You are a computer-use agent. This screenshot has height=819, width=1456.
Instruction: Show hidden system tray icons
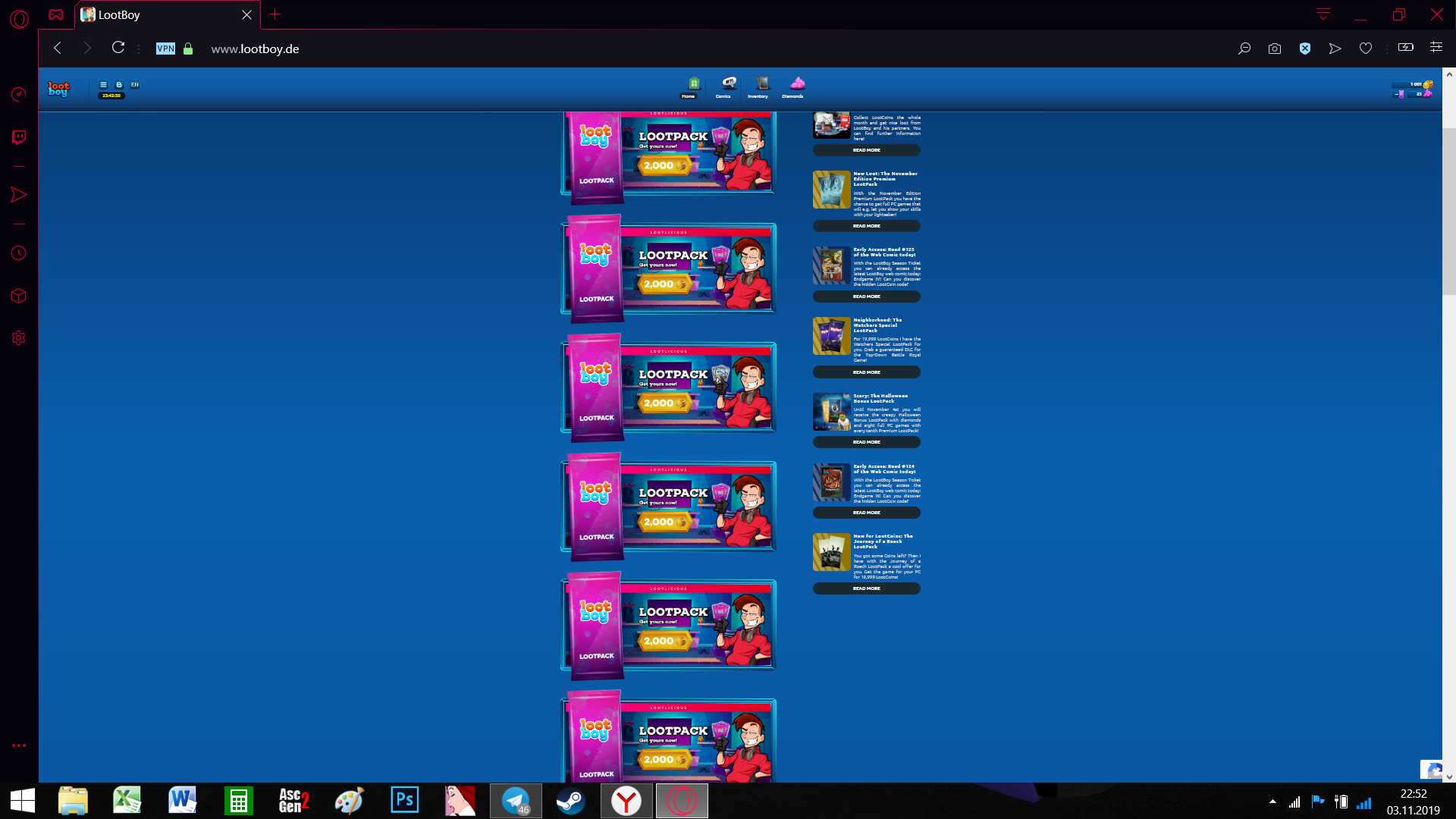click(1272, 802)
